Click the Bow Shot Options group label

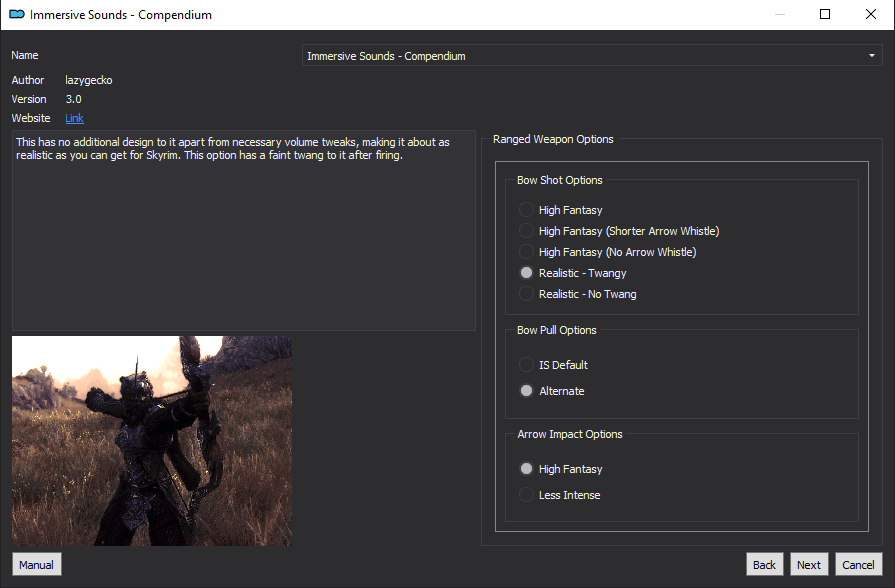559,180
